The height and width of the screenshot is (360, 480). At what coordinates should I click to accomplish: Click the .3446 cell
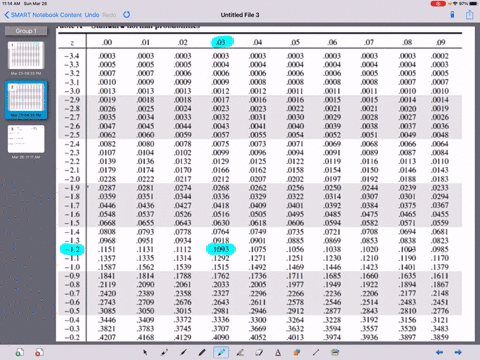point(107,320)
